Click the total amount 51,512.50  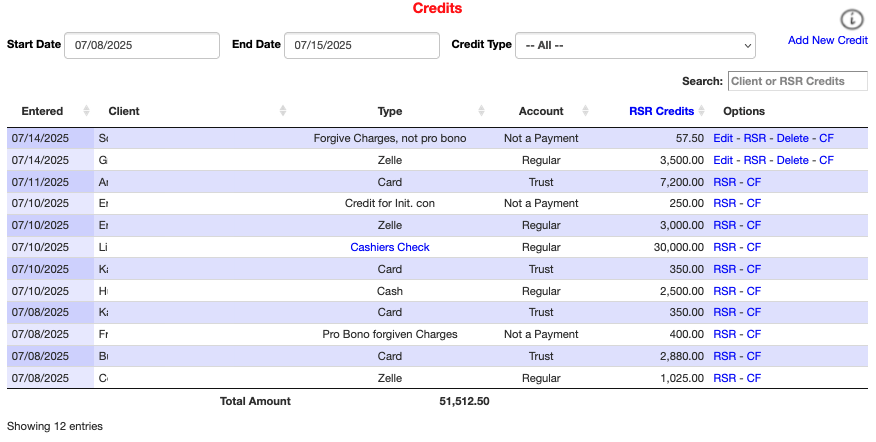(x=464, y=401)
